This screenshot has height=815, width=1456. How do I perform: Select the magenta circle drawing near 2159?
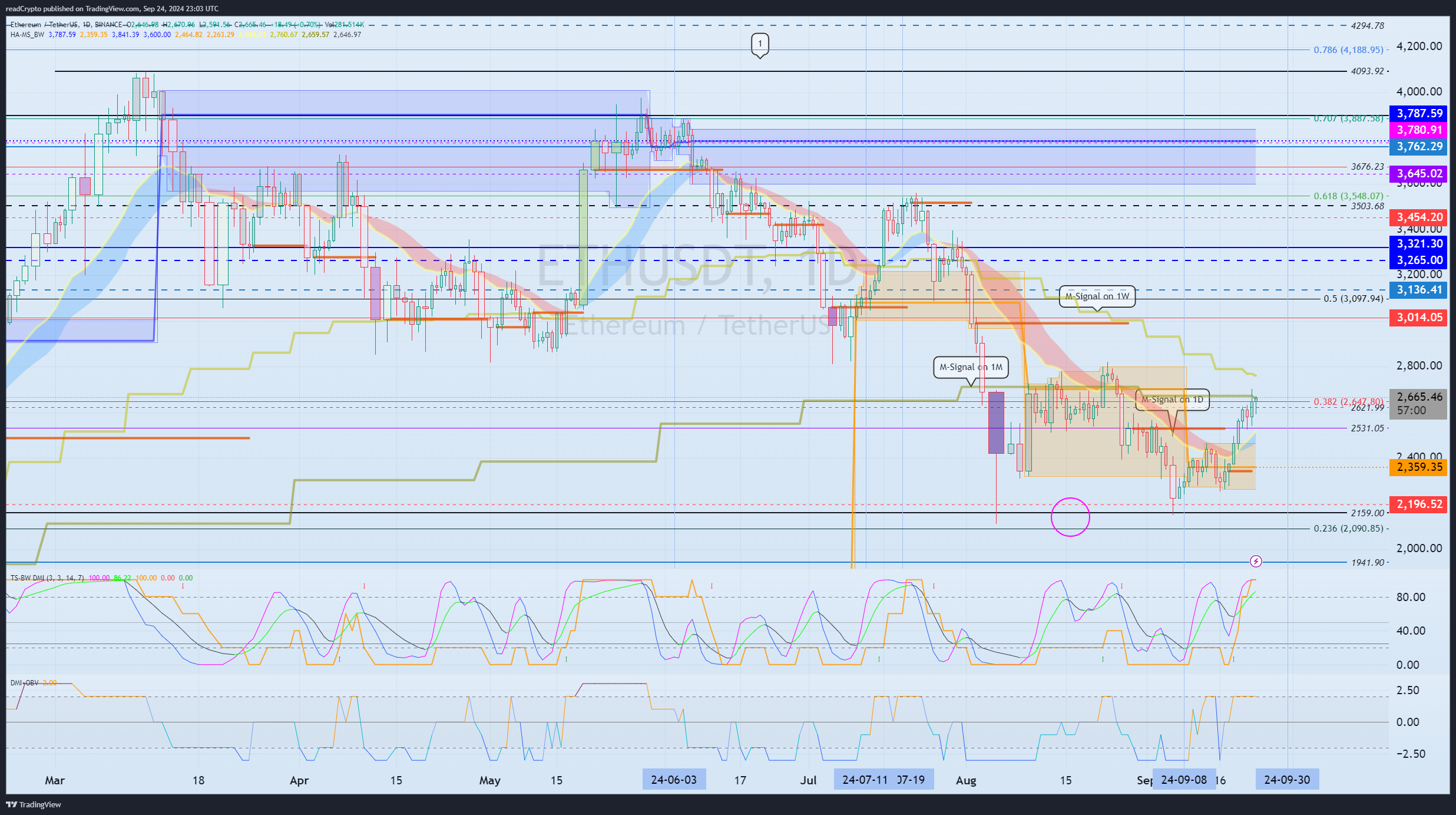[x=1070, y=517]
